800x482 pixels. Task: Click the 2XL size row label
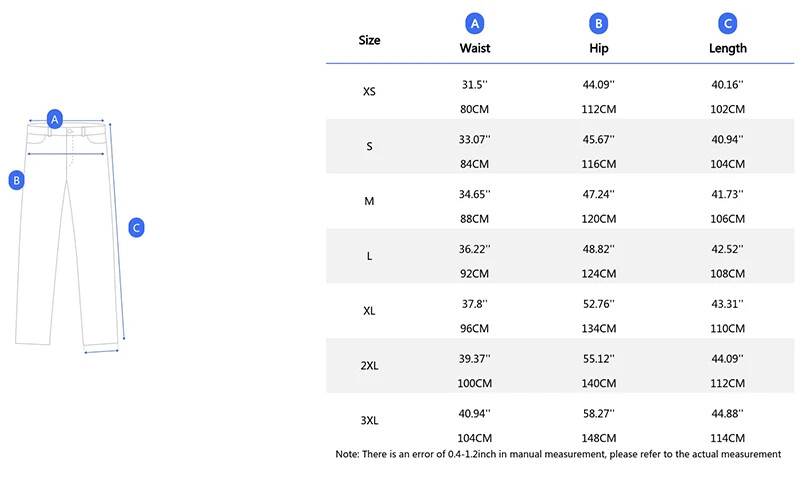pos(369,366)
